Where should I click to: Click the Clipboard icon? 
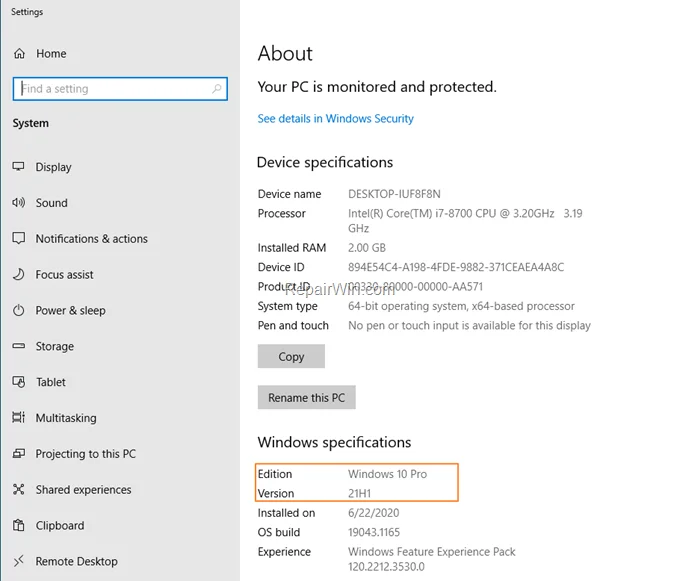pos(19,525)
